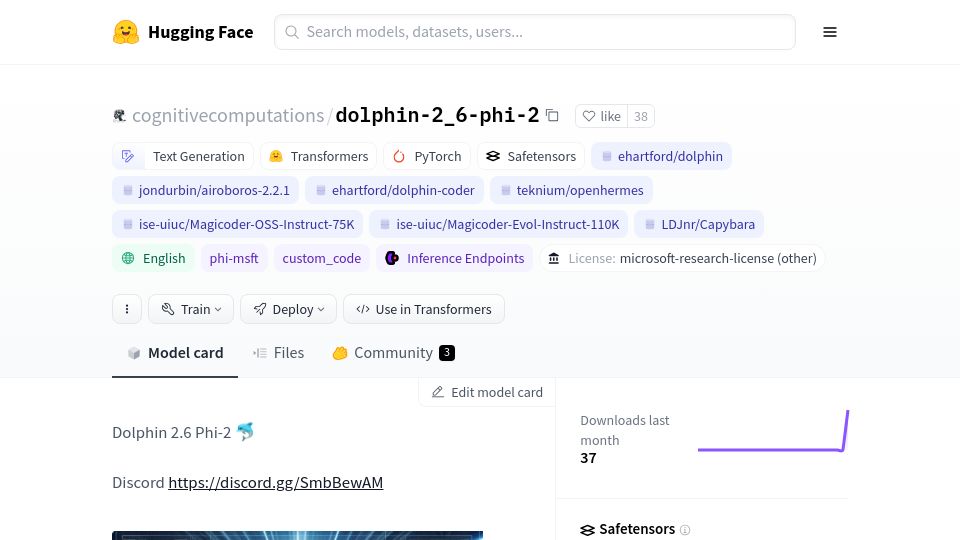Open the three-dot more options button

point(127,309)
